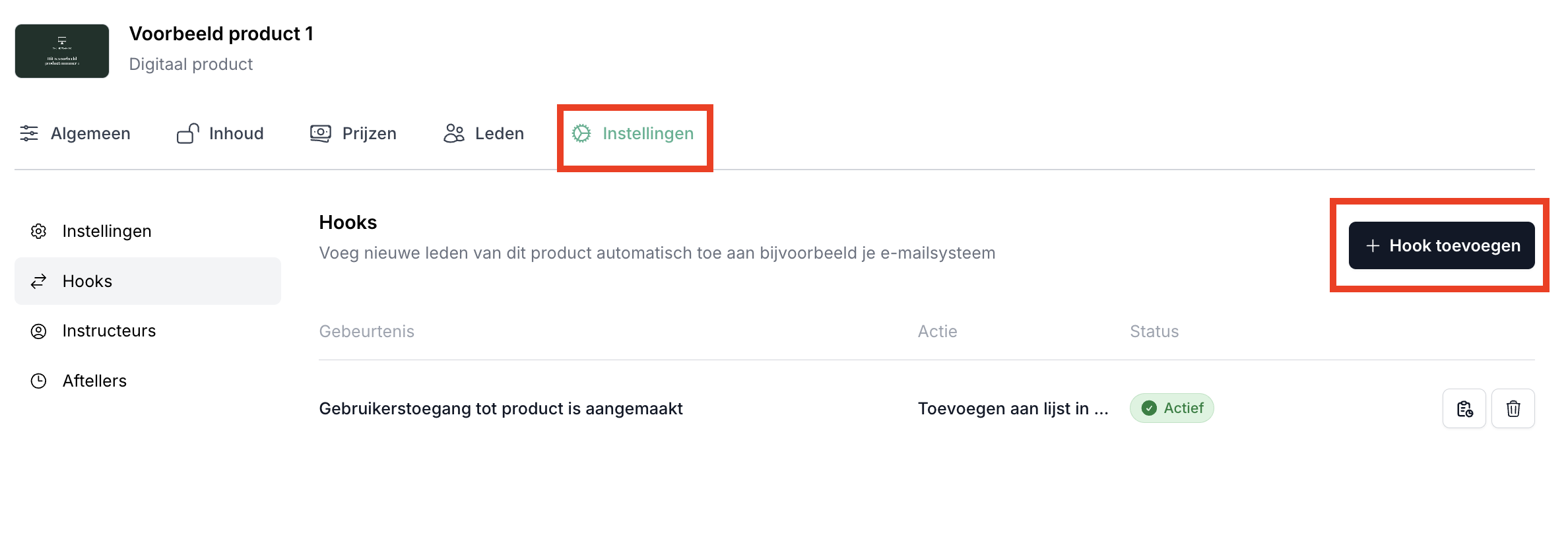Click the money icon beside Prijzen
This screenshot has height=541, width=1568.
pyautogui.click(x=321, y=133)
